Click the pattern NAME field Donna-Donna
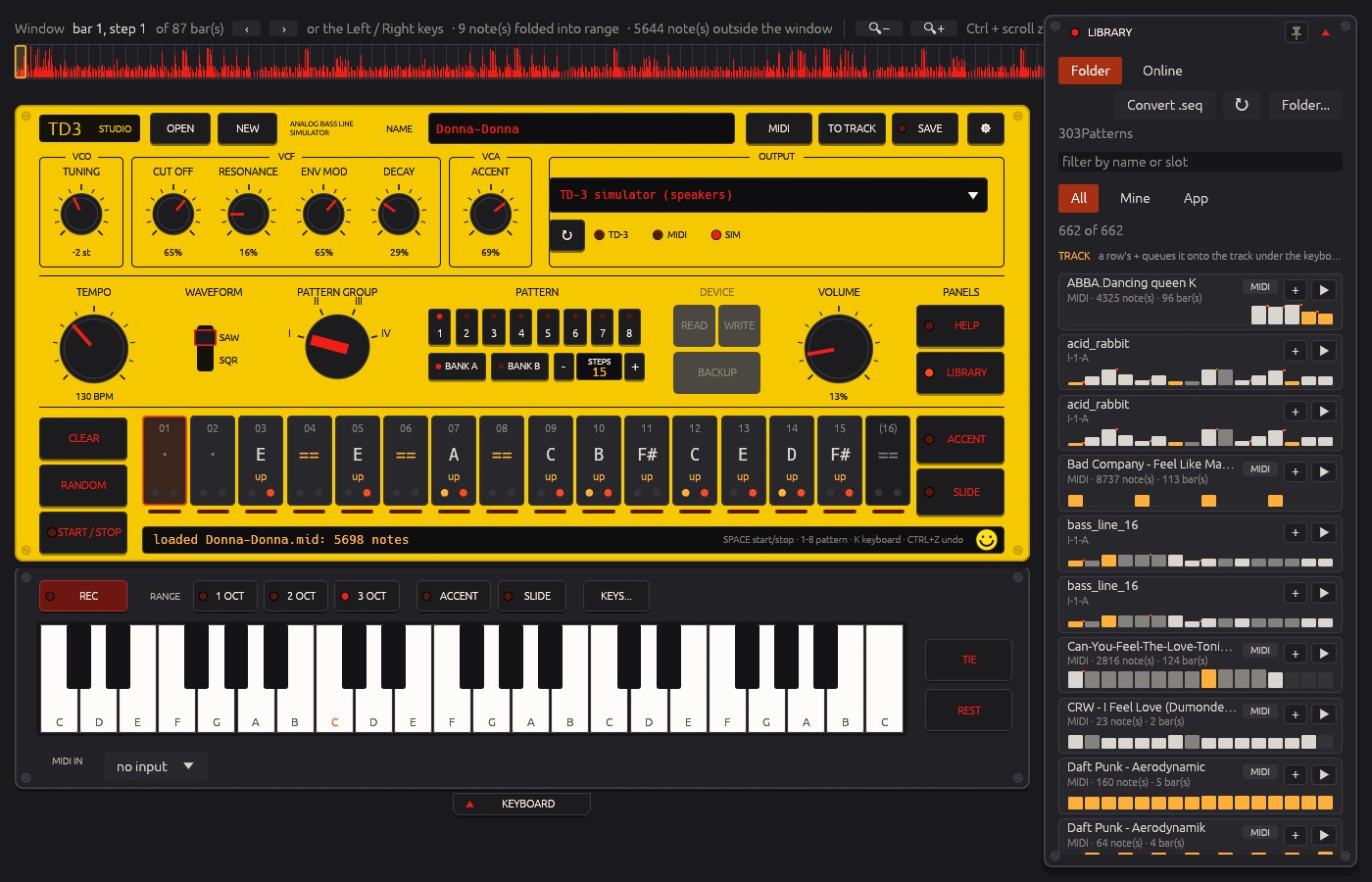1372x882 pixels. click(x=581, y=128)
